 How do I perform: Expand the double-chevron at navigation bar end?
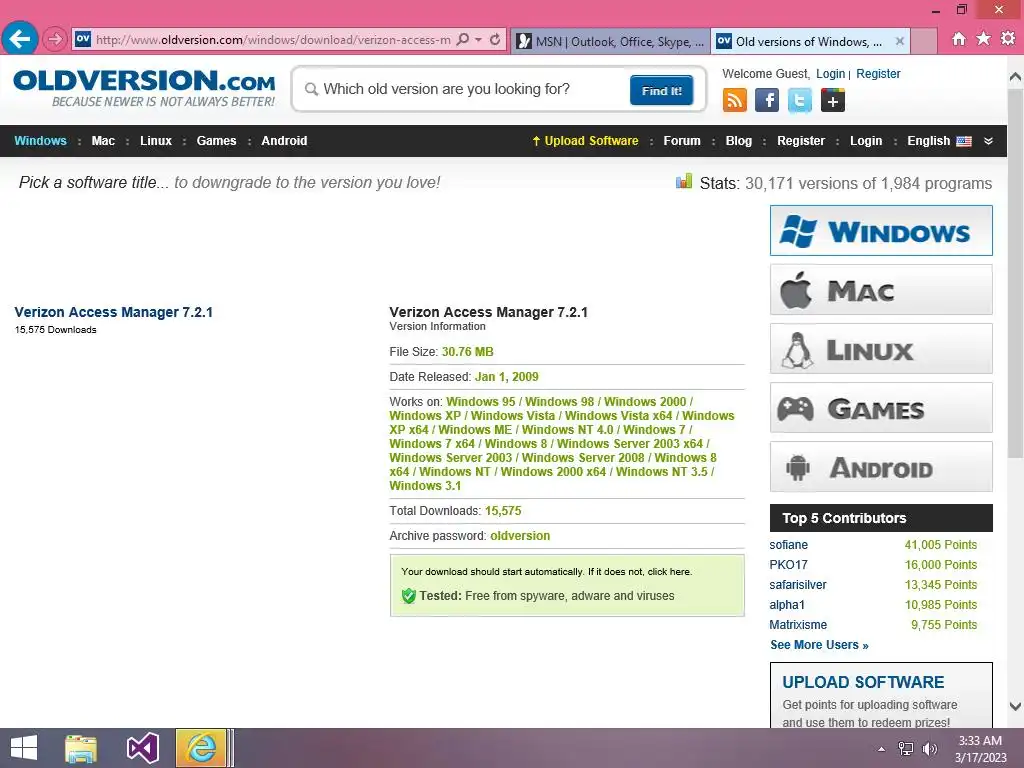(x=988, y=141)
